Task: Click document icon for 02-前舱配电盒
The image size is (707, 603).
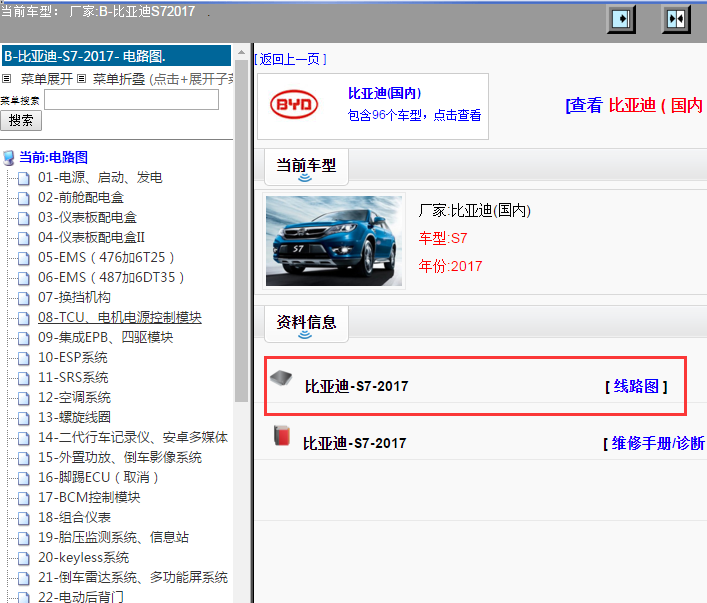Action: [x=24, y=198]
